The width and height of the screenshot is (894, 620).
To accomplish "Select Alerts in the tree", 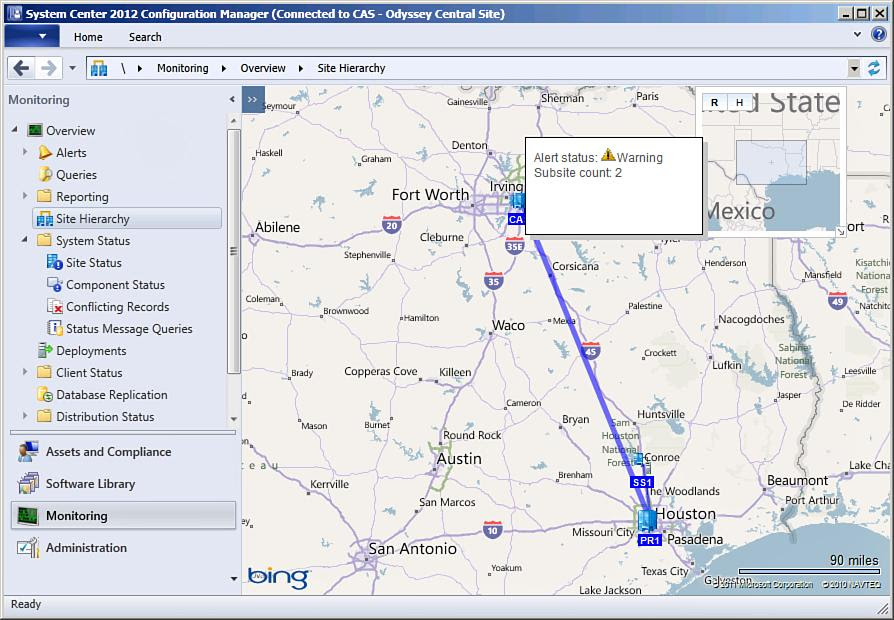I will pos(71,153).
